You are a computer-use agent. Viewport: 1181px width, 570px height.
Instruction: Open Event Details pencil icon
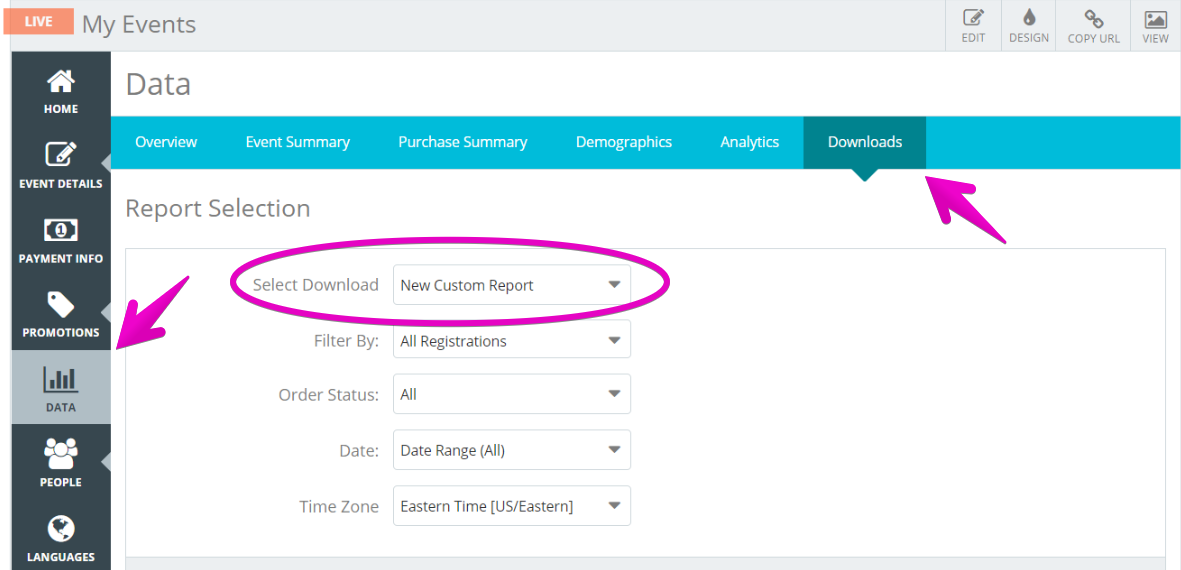click(61, 154)
